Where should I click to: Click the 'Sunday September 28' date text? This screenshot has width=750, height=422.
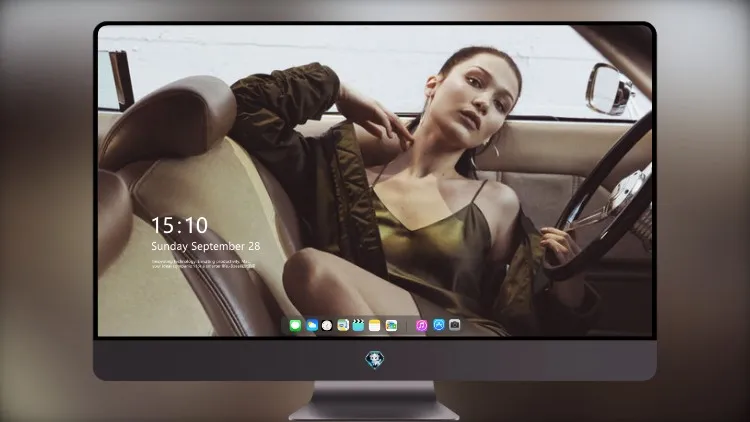[206, 246]
